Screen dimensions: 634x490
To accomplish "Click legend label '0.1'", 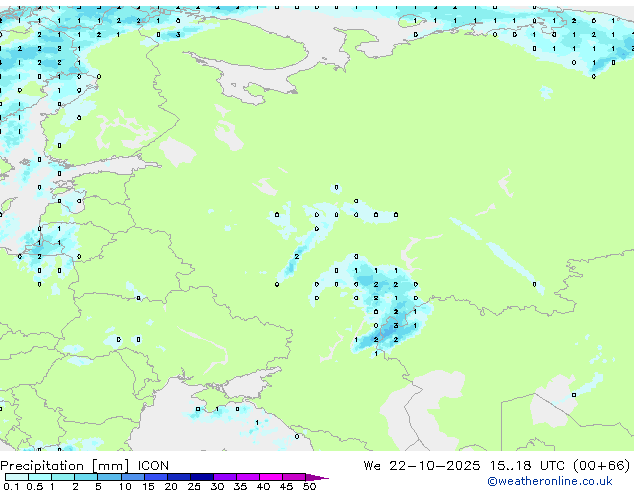I will click(x=11, y=486).
